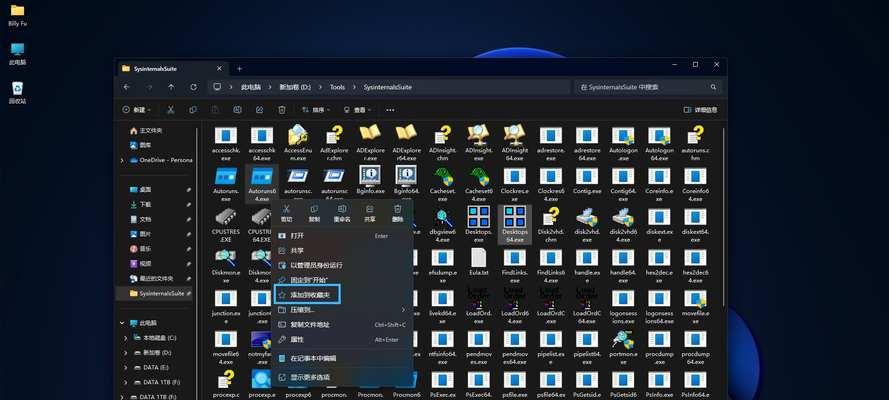The image size is (889, 400).
Task: Select the ADInsight.exe file icon
Action: point(479,135)
